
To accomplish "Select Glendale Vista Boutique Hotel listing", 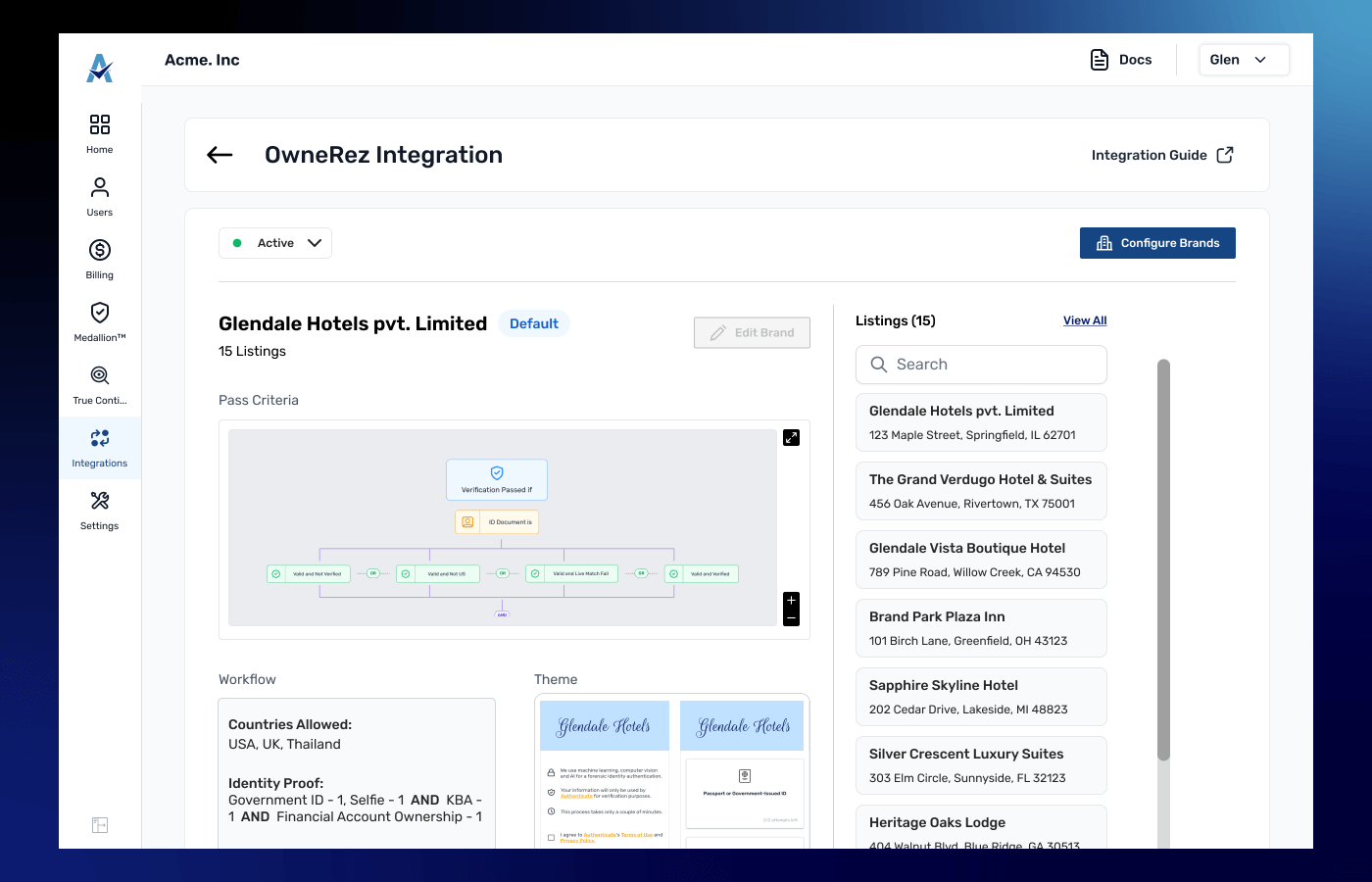I will point(981,560).
